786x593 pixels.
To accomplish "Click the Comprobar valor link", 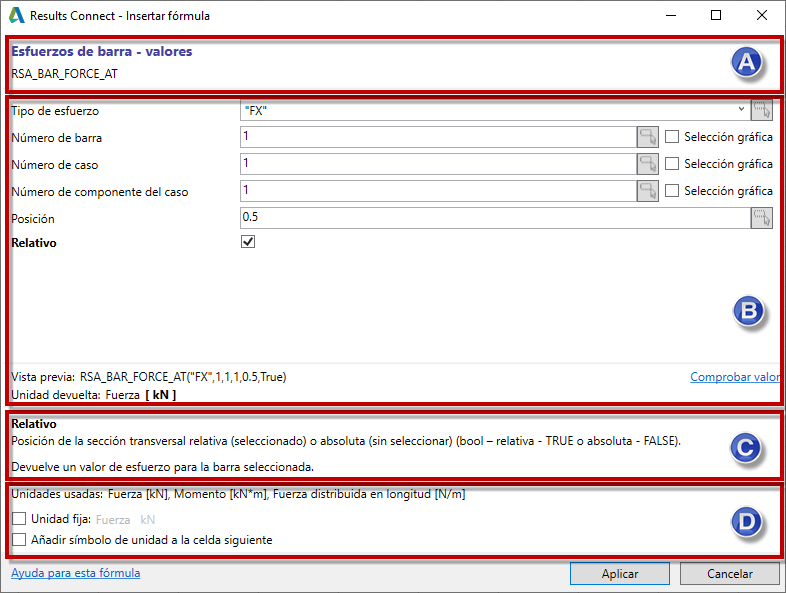I will [x=735, y=377].
